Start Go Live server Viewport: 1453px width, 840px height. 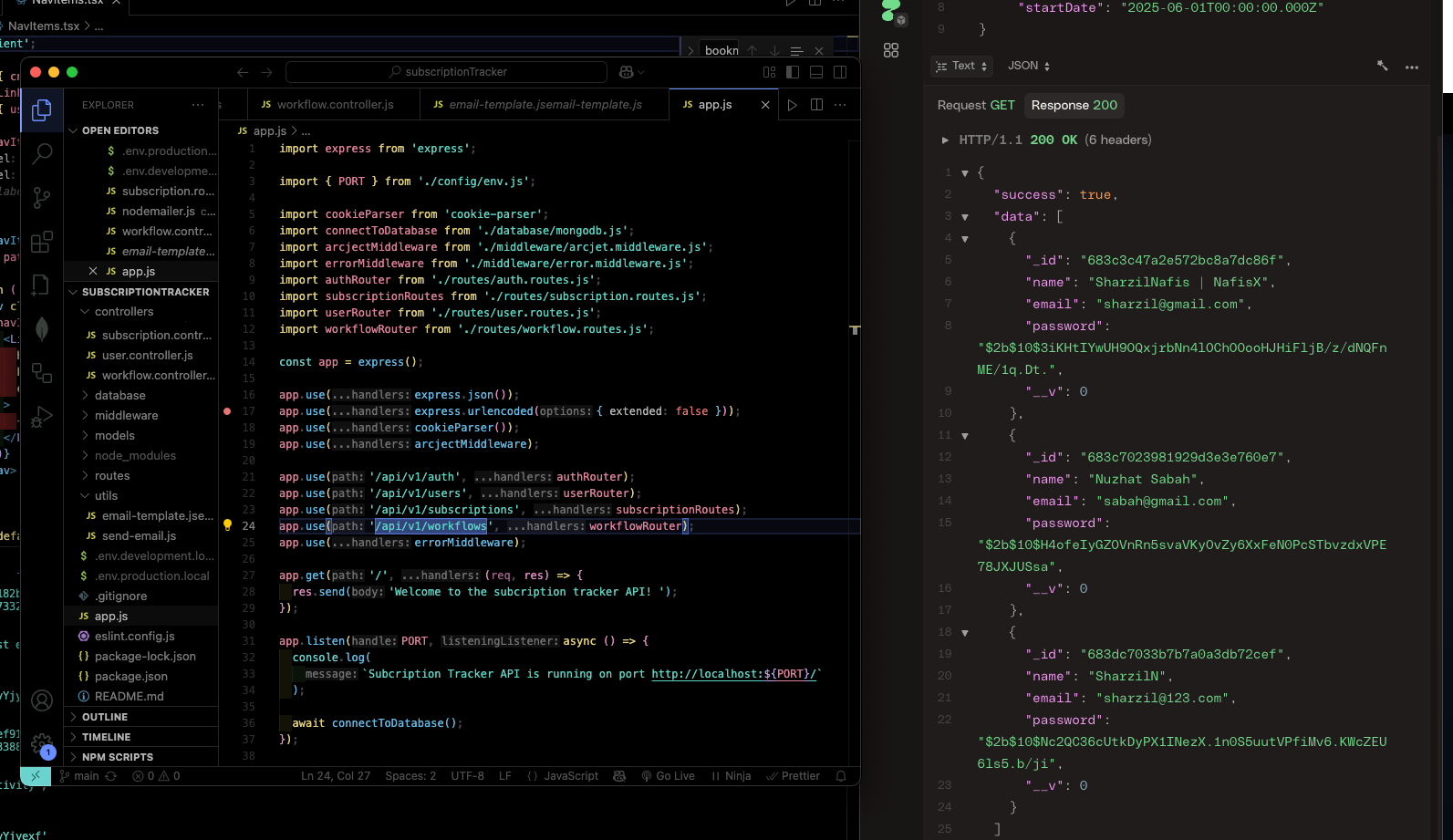[668, 776]
